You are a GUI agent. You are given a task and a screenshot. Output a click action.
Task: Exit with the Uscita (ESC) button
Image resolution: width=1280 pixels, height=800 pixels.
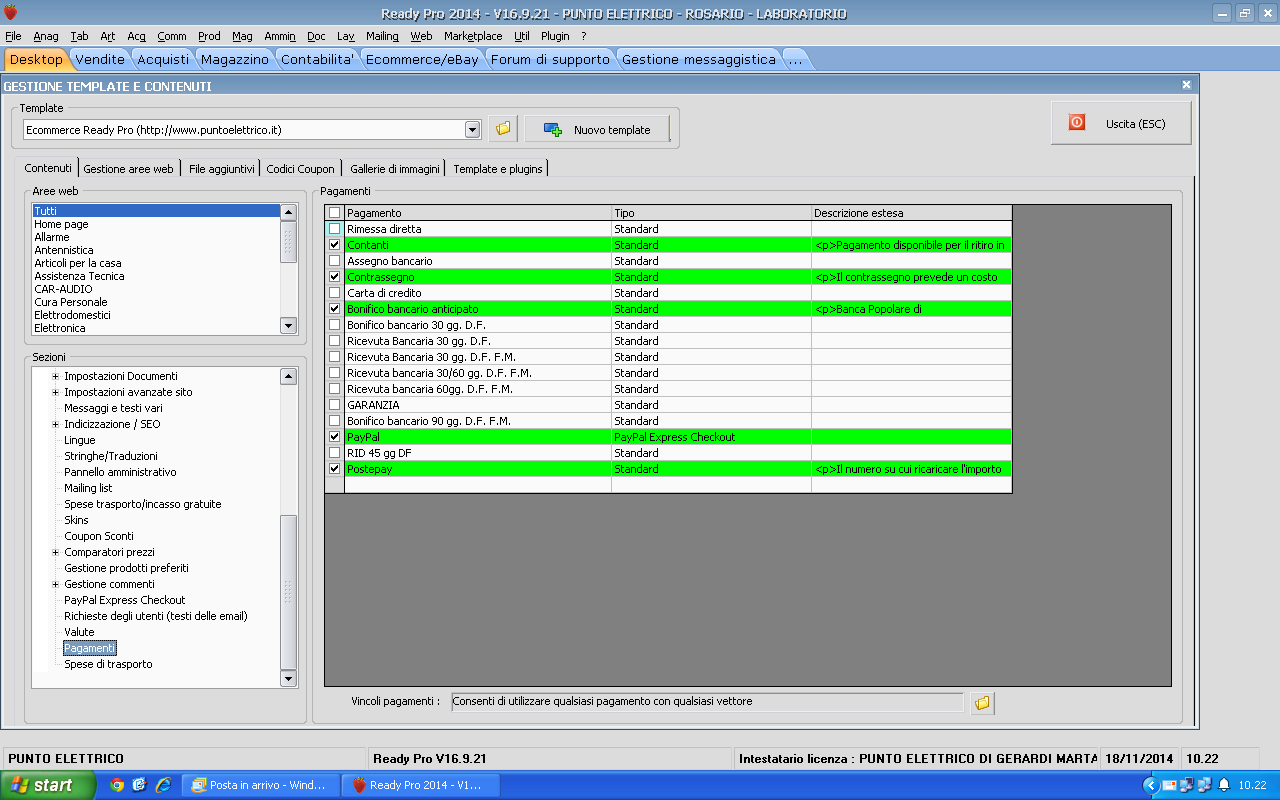(x=1121, y=123)
